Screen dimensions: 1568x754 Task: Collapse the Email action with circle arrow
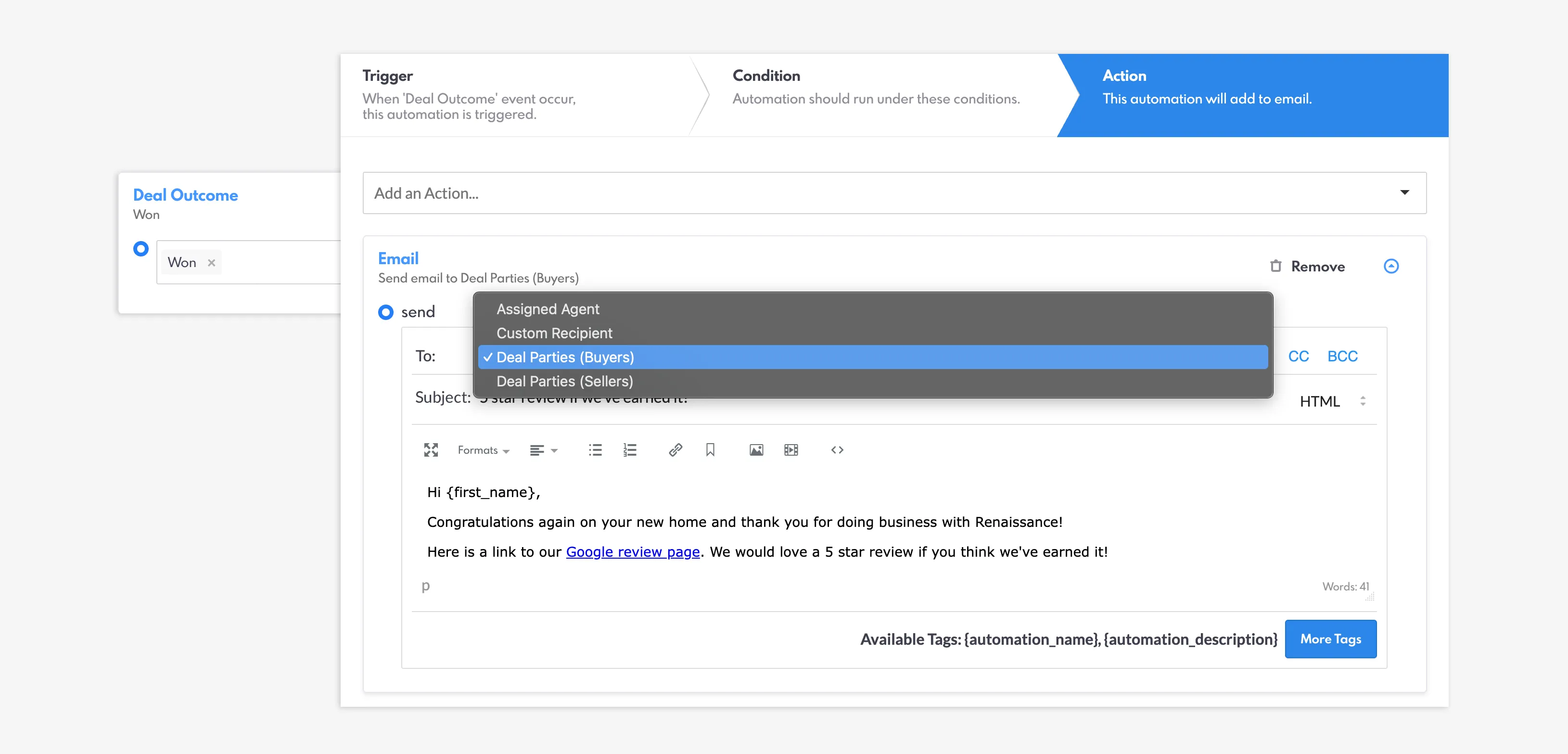point(1391,266)
